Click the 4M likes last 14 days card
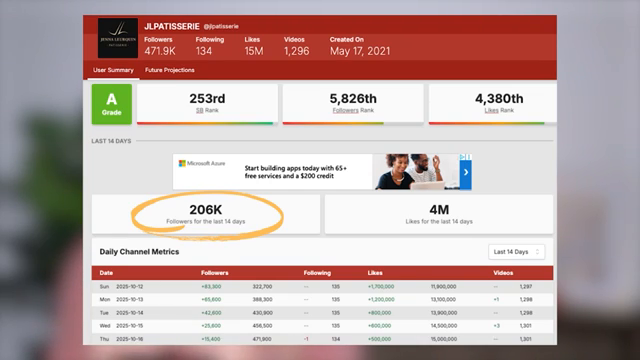Image resolution: width=640 pixels, height=360 pixels. tap(439, 214)
